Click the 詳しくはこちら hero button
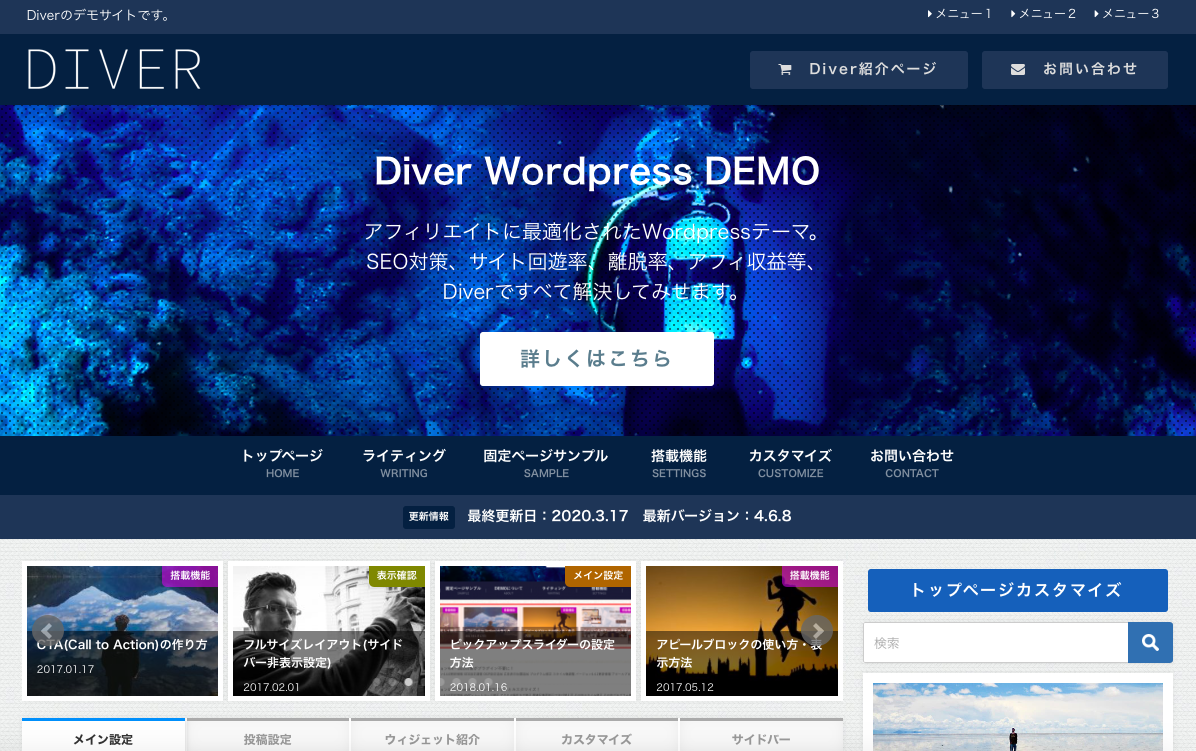The width and height of the screenshot is (1196, 751). (596, 358)
